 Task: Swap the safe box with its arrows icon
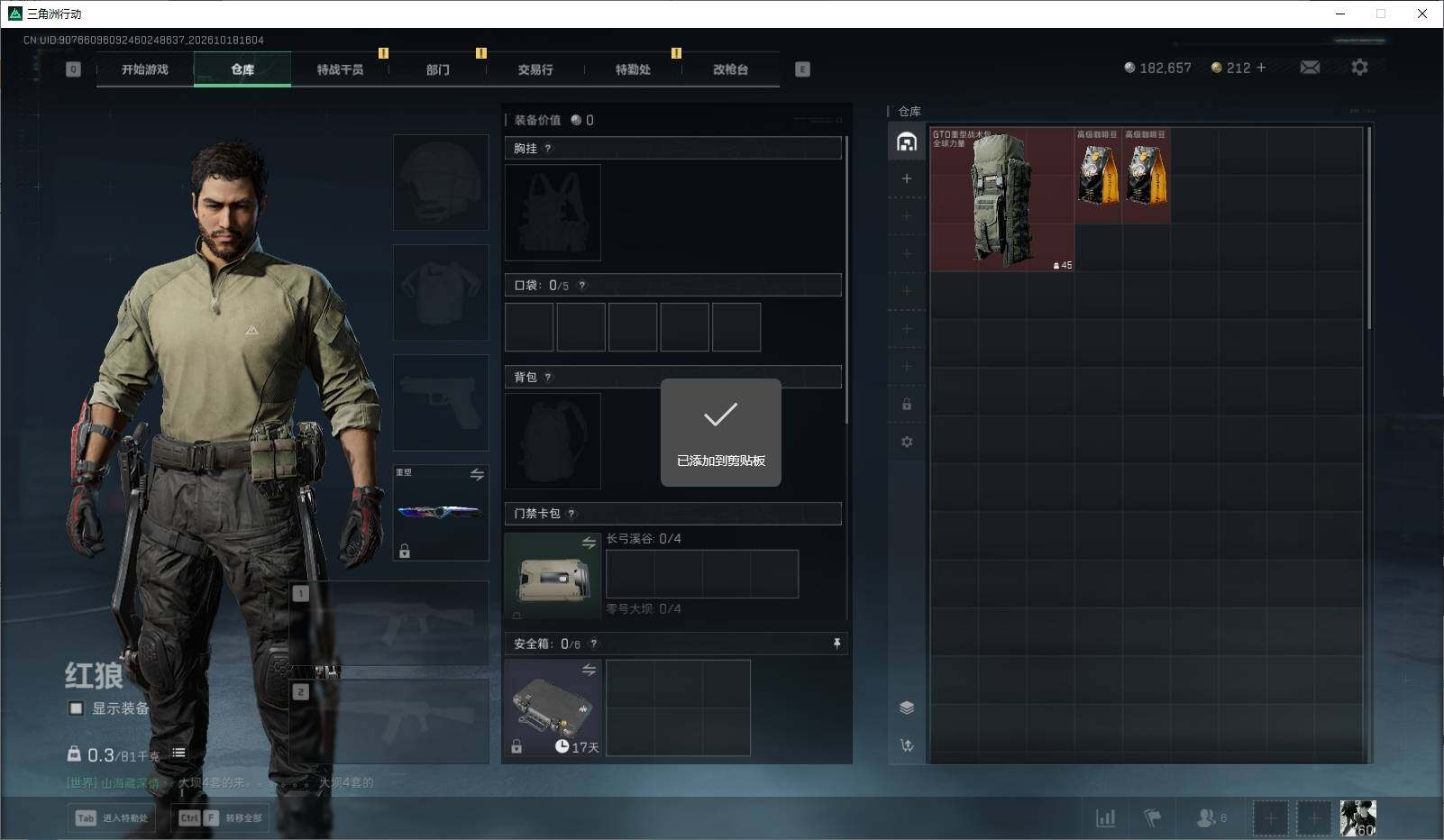(x=589, y=670)
